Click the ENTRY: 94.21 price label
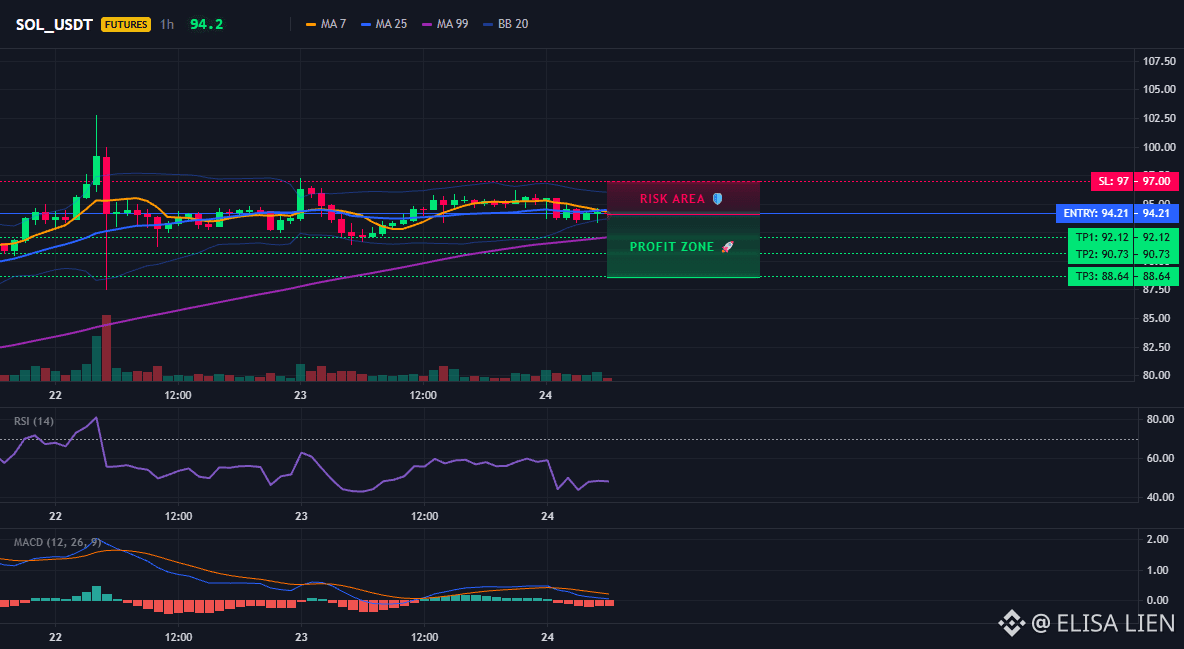The height and width of the screenshot is (649, 1184). click(1096, 214)
